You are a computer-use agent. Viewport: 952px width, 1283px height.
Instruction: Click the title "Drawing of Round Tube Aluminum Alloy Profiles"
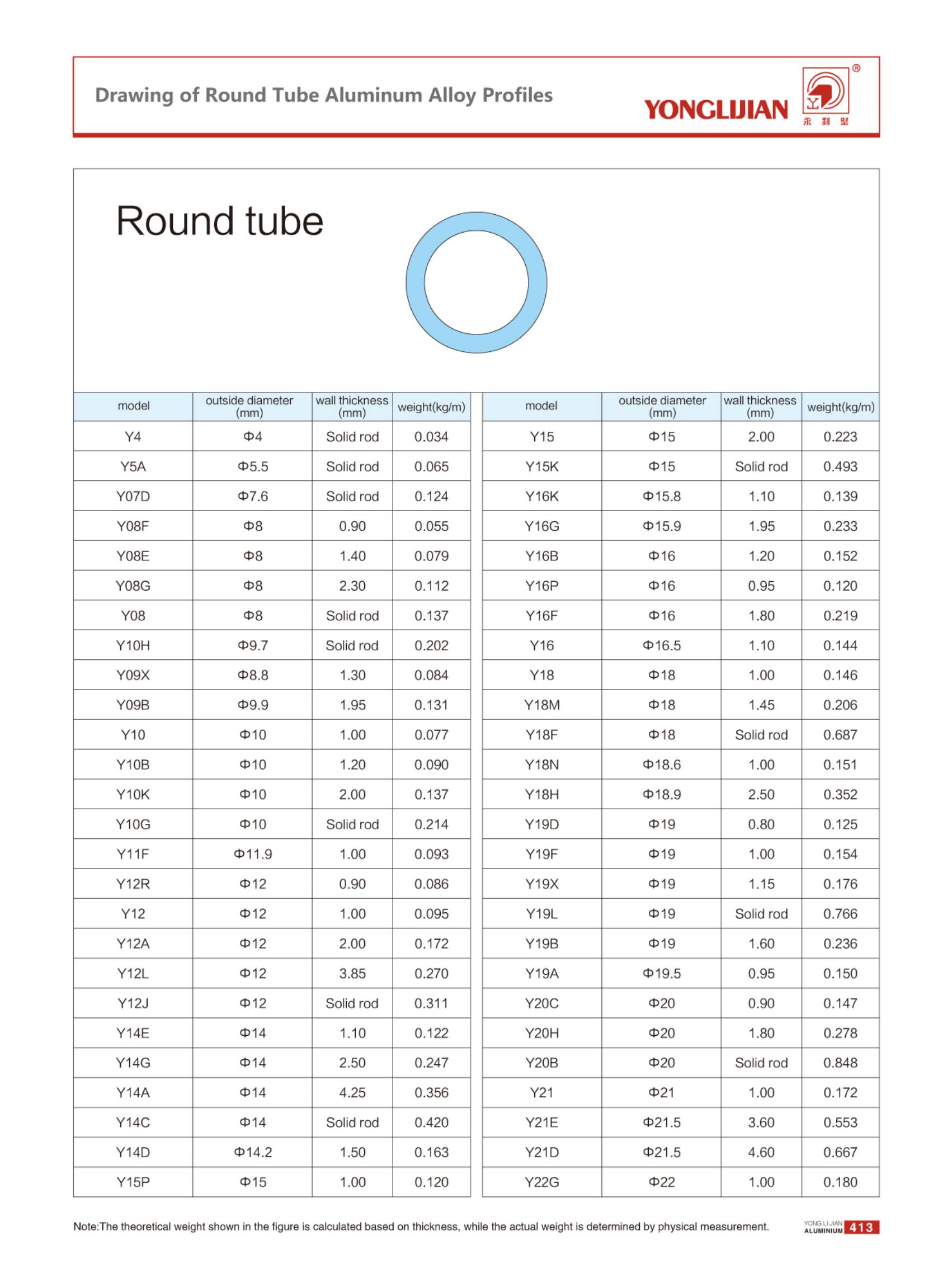pos(323,95)
